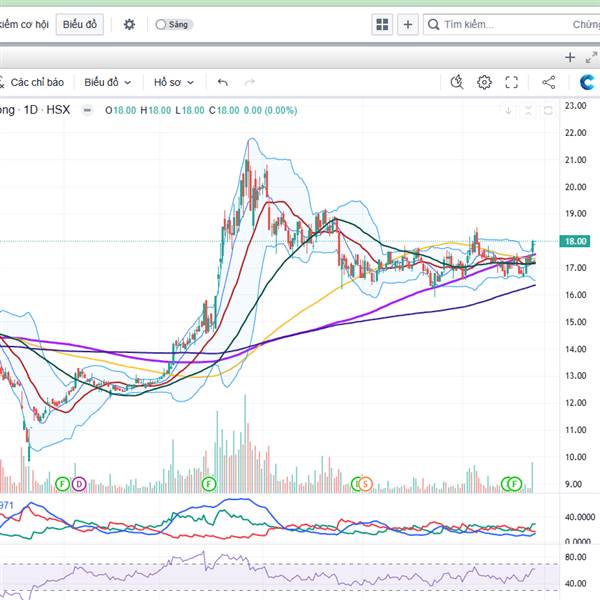Click the HSX exchange label
Image resolution: width=600 pixels, height=600 pixels.
(58, 110)
